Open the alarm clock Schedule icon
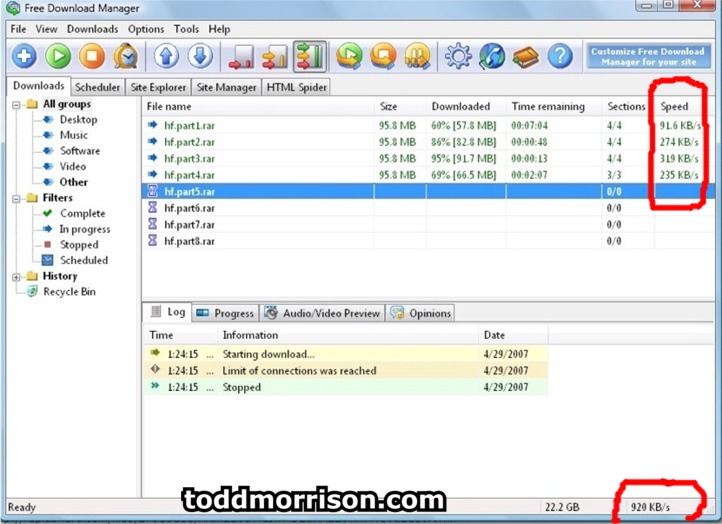 [x=126, y=56]
